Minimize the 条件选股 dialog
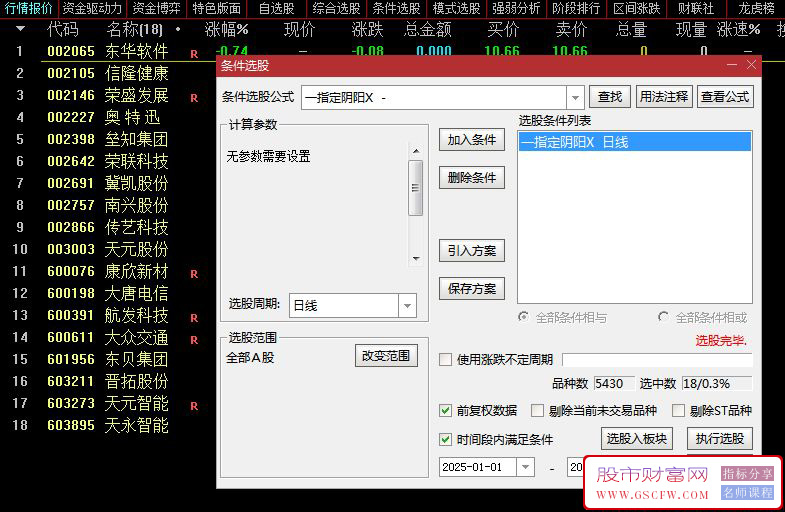 pos(732,65)
